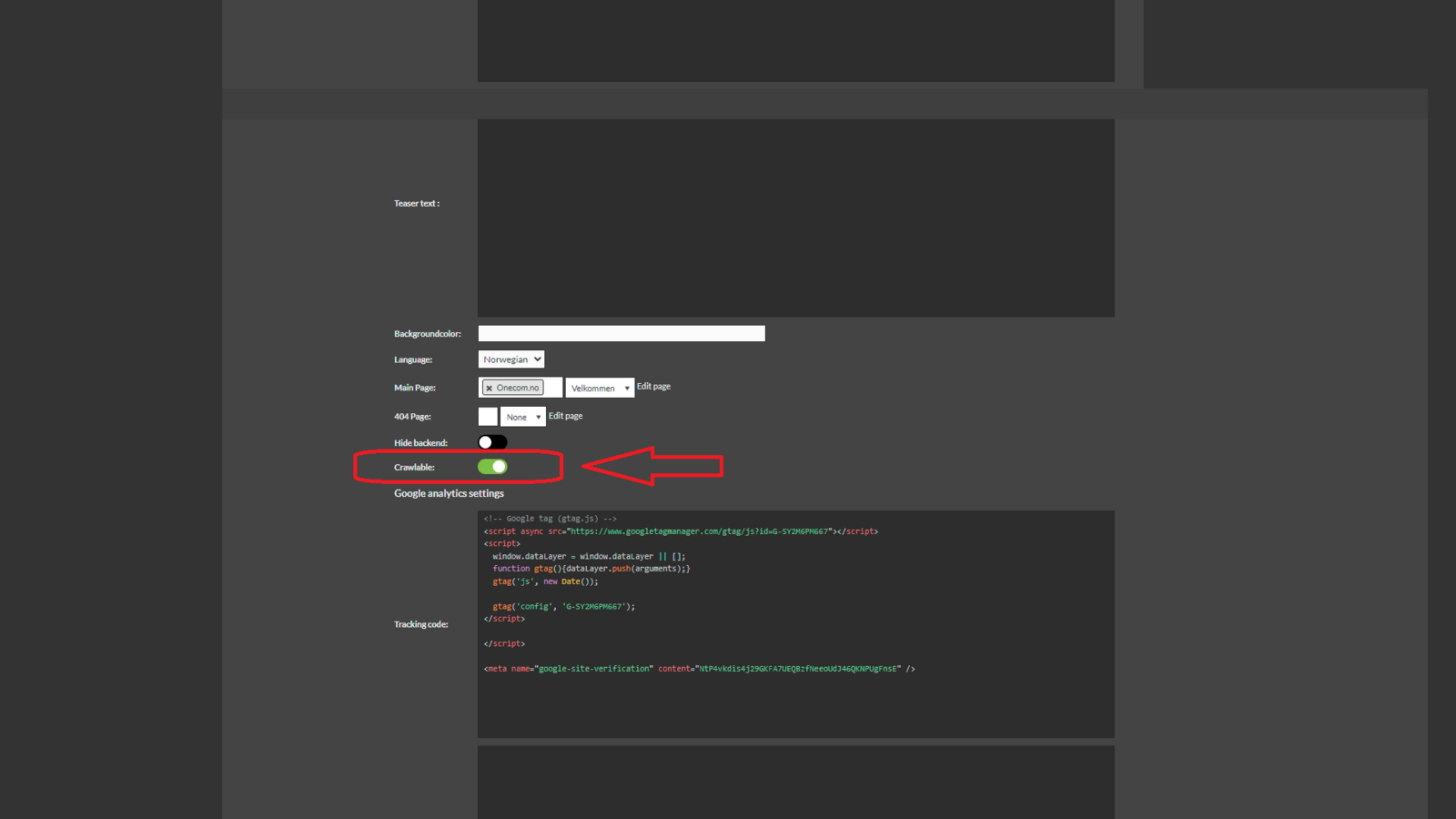The height and width of the screenshot is (819, 1456).
Task: Click the Backgroundcolor label
Action: point(427,334)
